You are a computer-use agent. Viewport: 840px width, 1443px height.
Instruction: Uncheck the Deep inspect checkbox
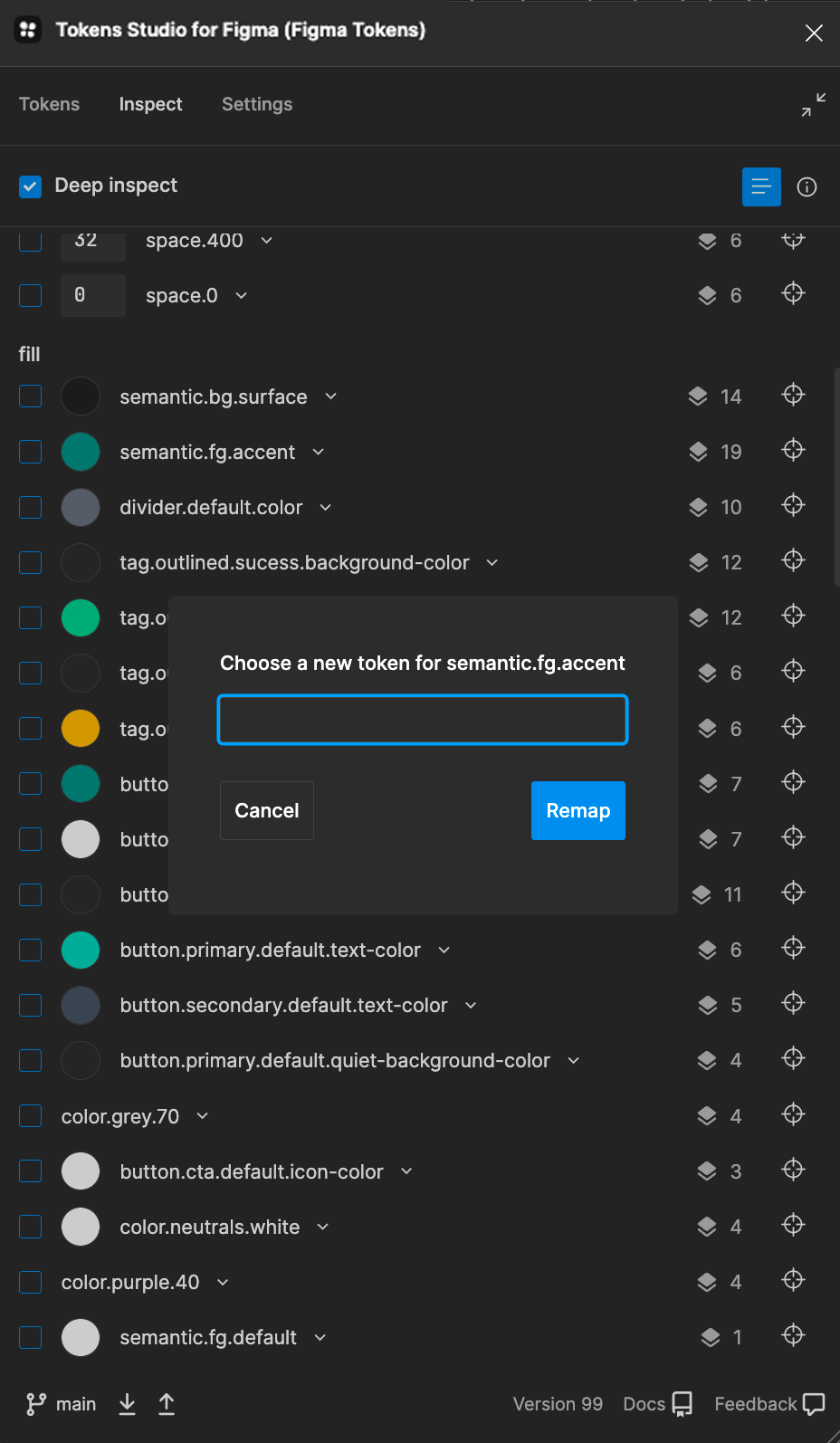(30, 186)
